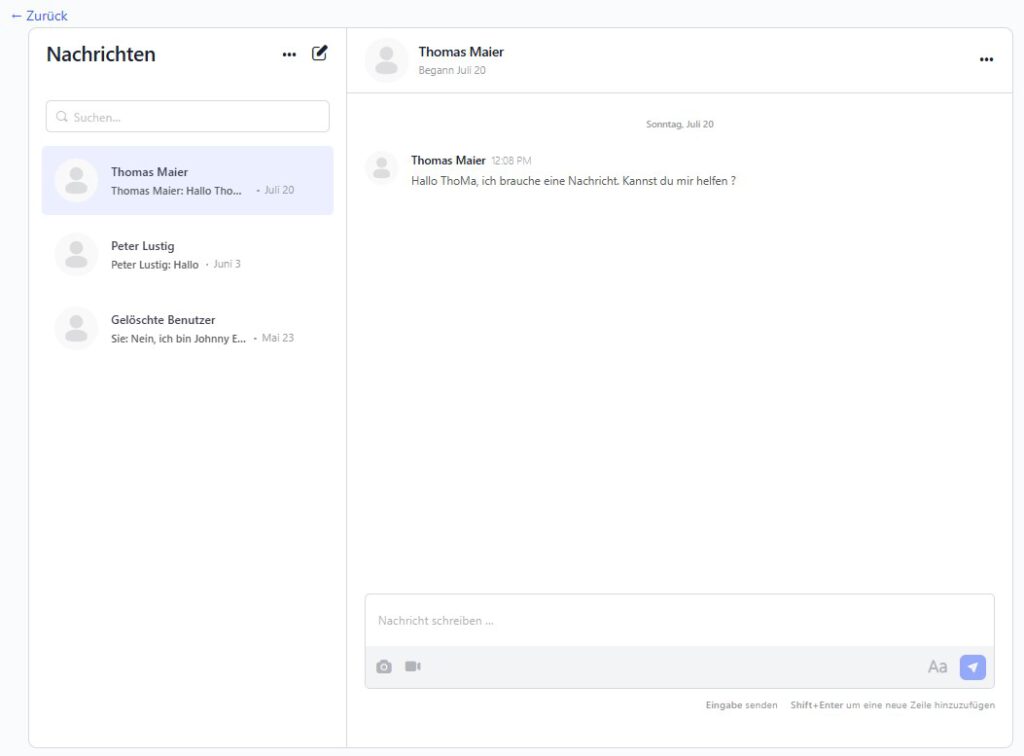Click the compose new message icon
The height and width of the screenshot is (756, 1024).
[x=319, y=54]
